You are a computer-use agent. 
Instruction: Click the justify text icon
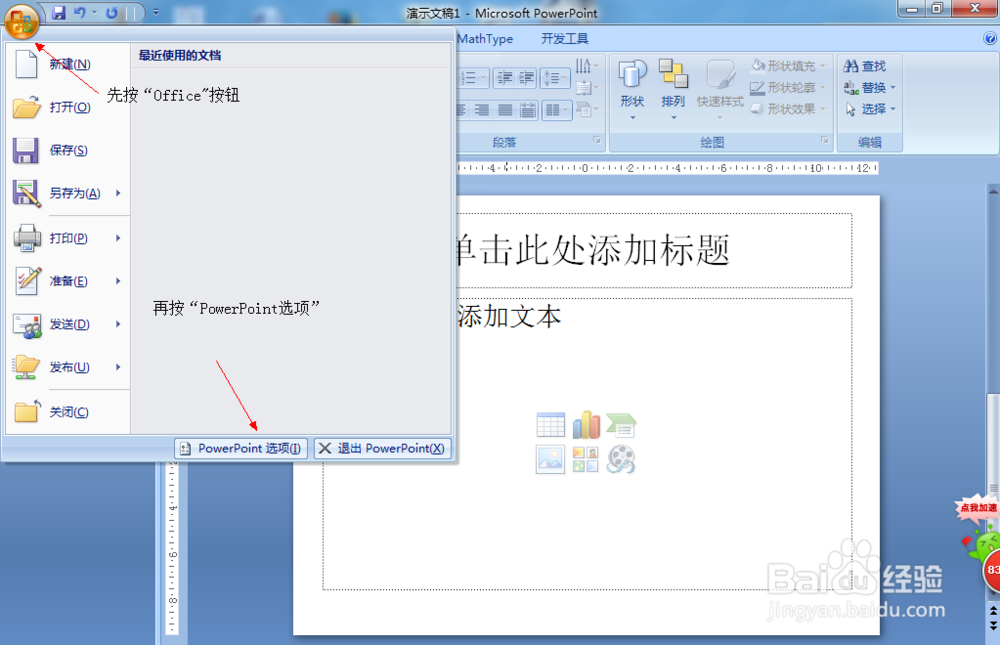click(x=504, y=110)
